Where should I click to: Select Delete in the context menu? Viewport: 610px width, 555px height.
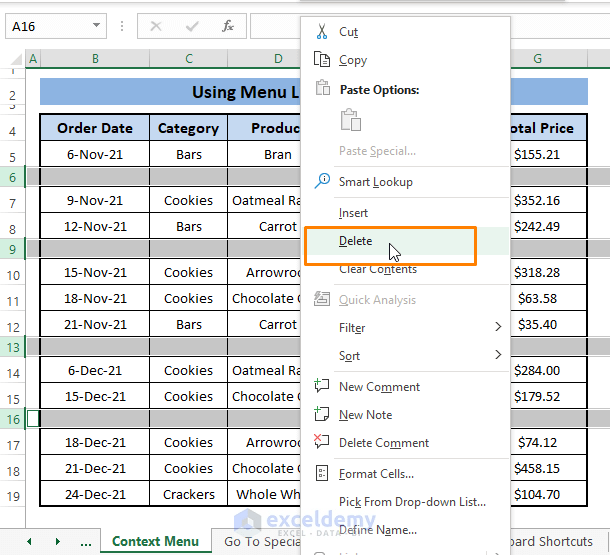[x=405, y=241]
